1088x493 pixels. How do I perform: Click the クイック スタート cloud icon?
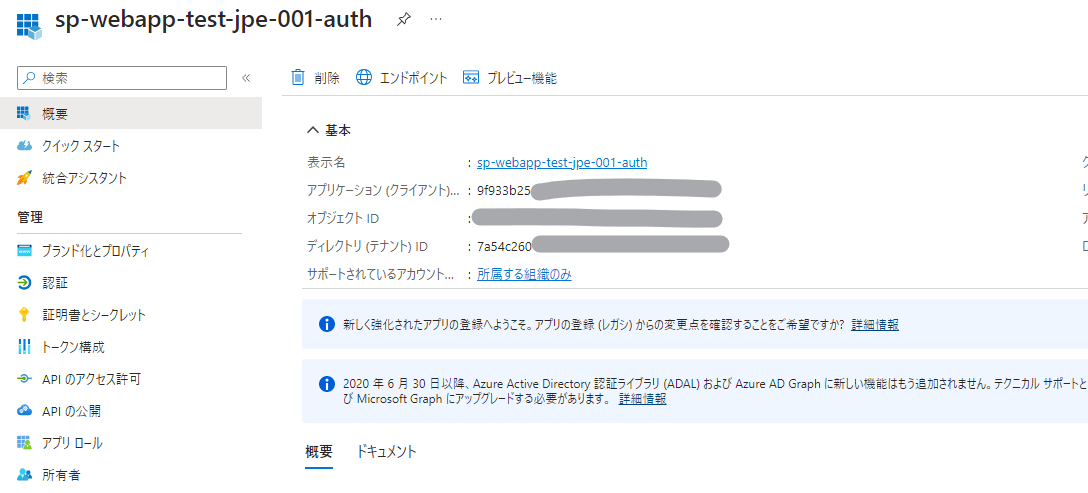tap(24, 146)
